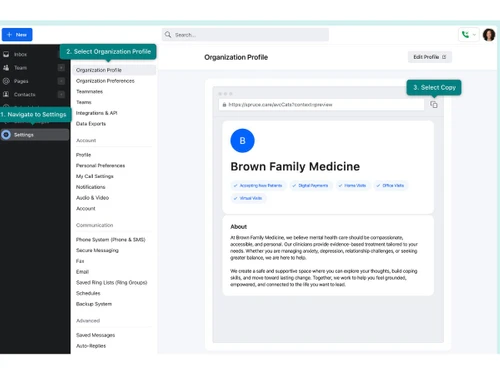Image resolution: width=500 pixels, height=375 pixels.
Task: Select Organization Profile in settings list
Action: click(114, 70)
